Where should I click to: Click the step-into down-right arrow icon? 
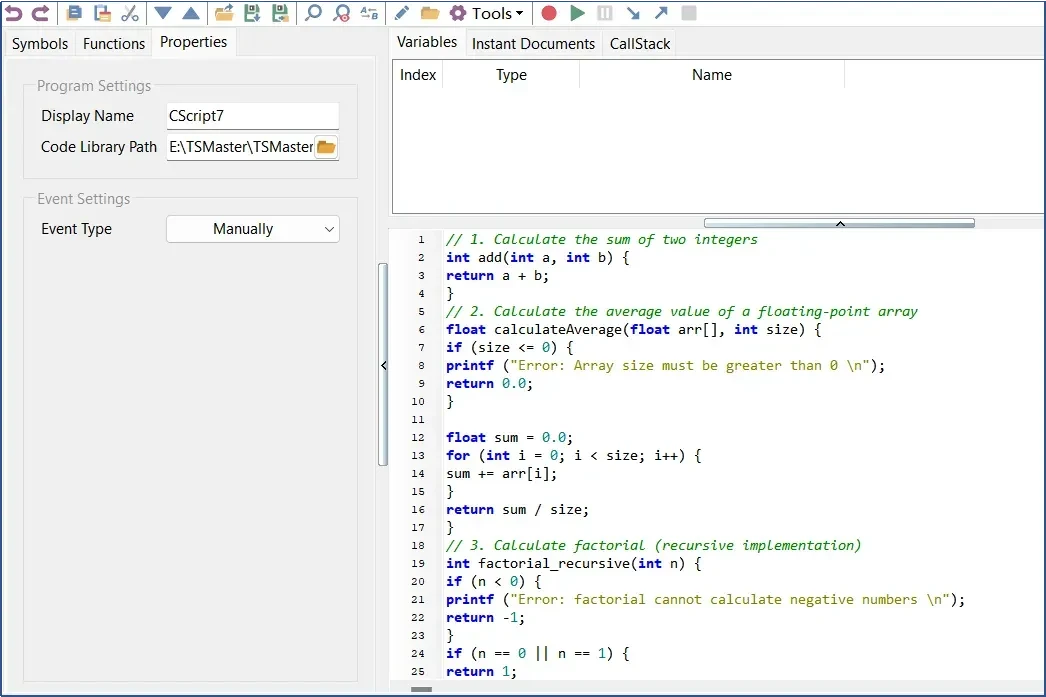pos(633,13)
